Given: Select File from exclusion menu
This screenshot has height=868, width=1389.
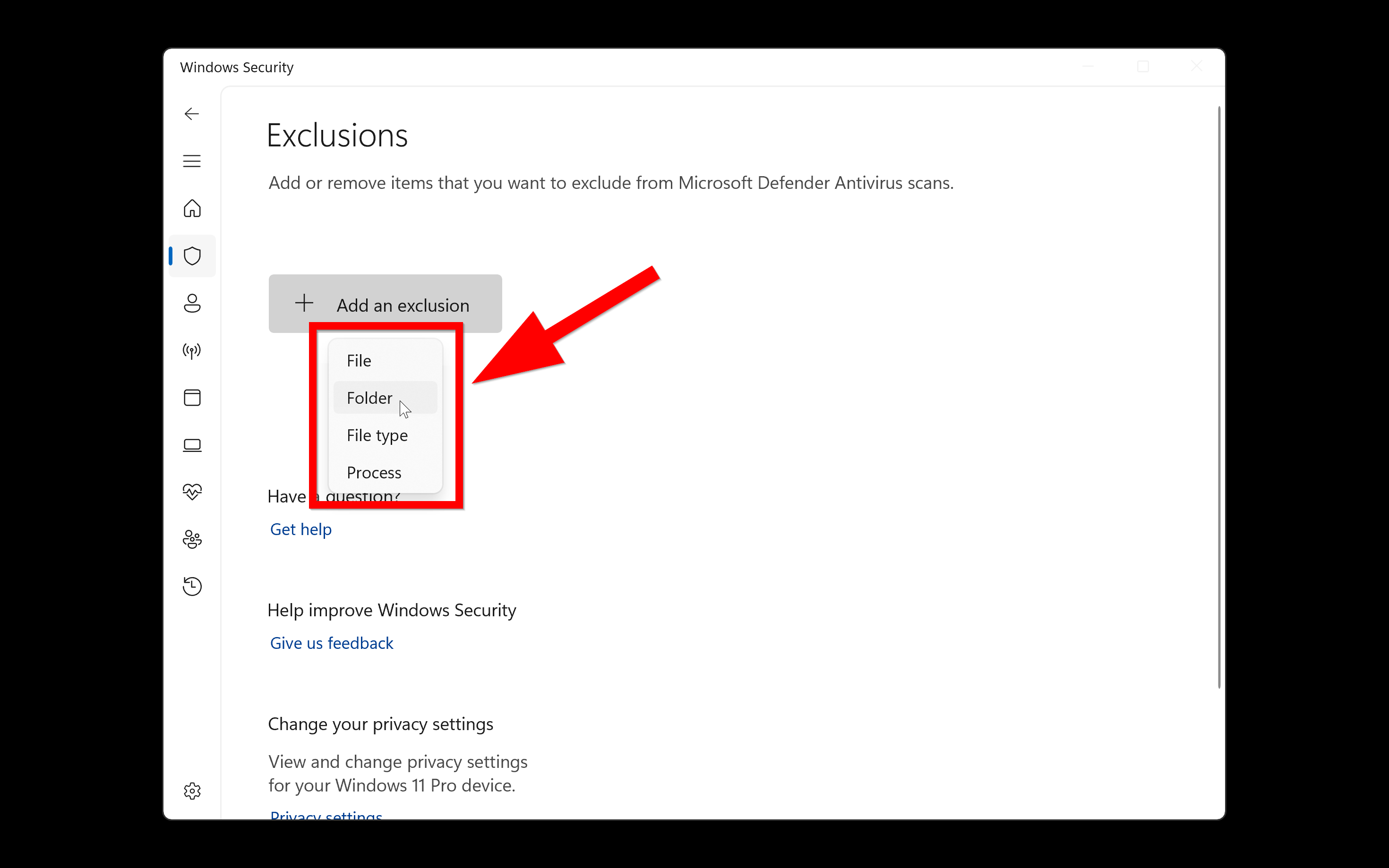Looking at the screenshot, I should click(360, 360).
